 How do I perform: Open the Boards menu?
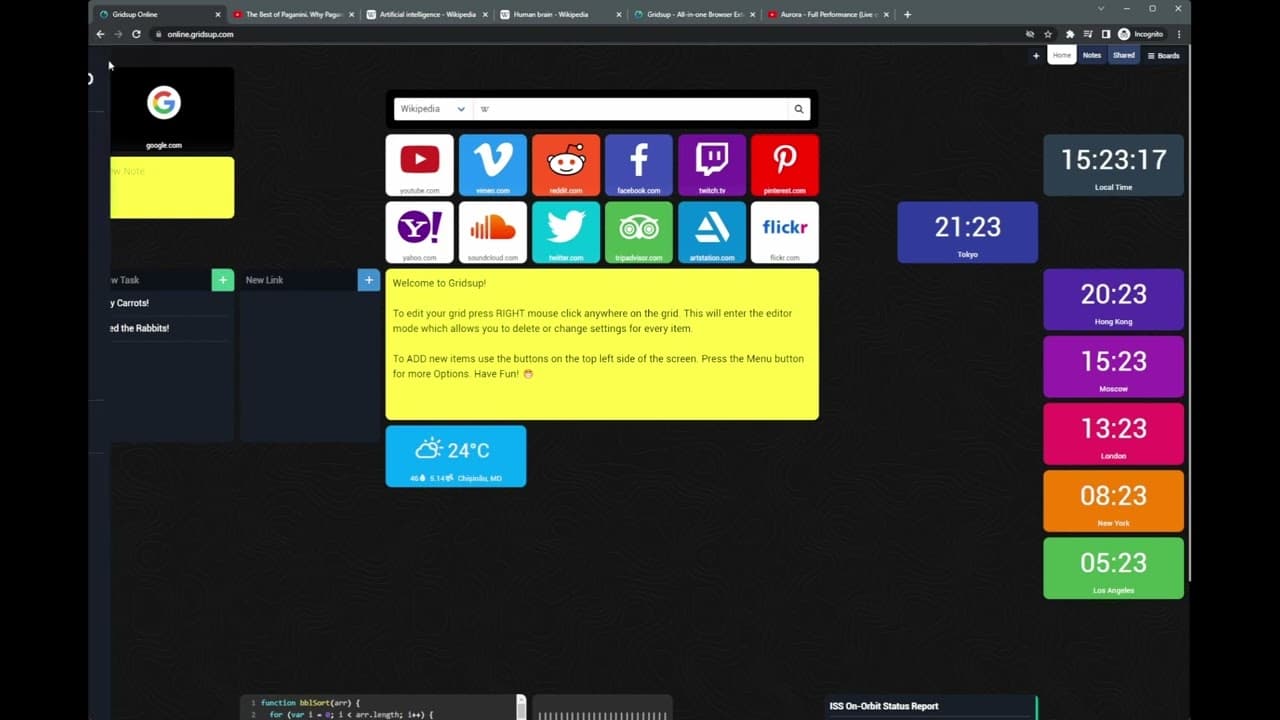(x=1163, y=56)
